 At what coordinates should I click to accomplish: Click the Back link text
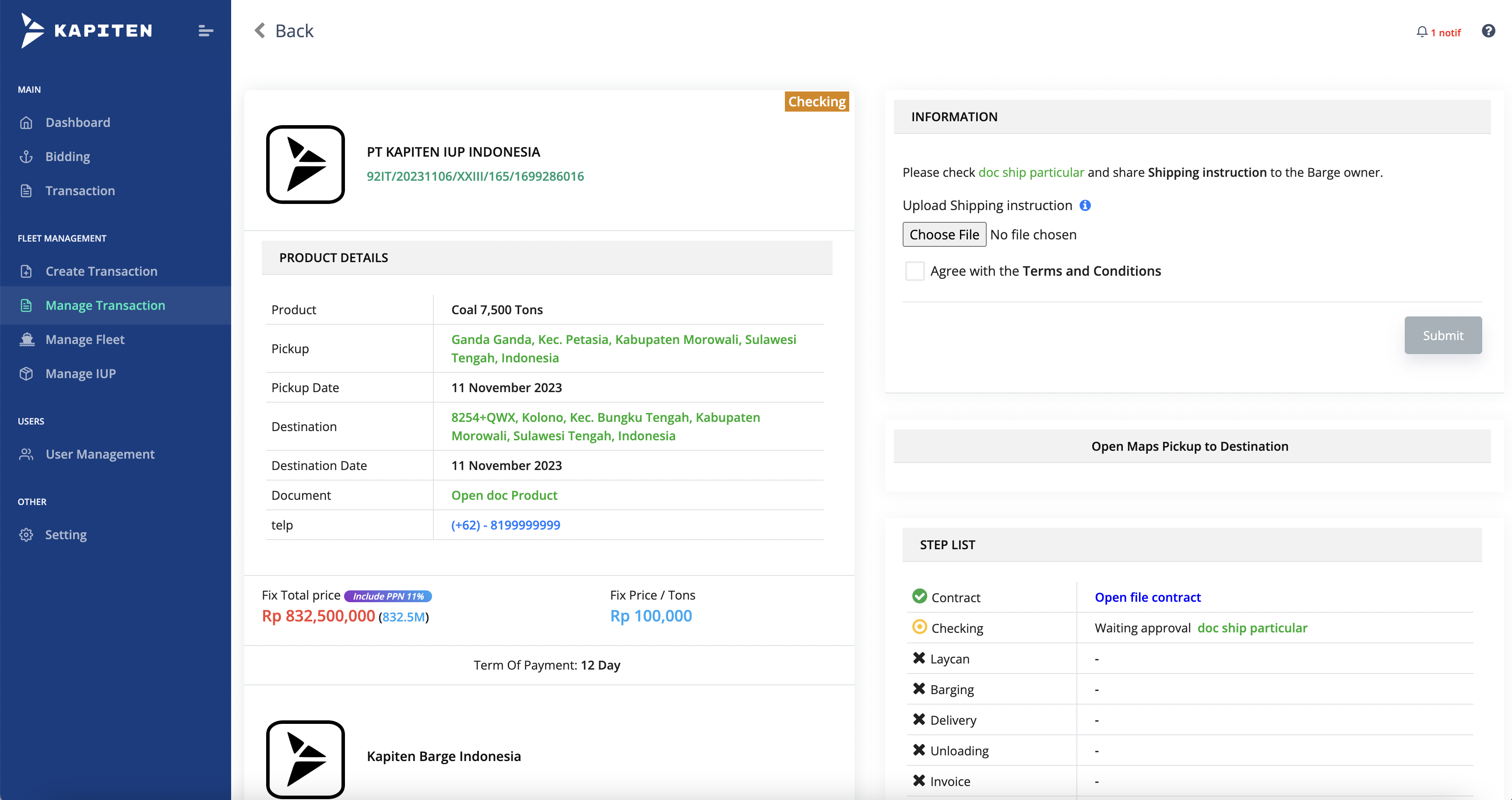click(x=294, y=31)
